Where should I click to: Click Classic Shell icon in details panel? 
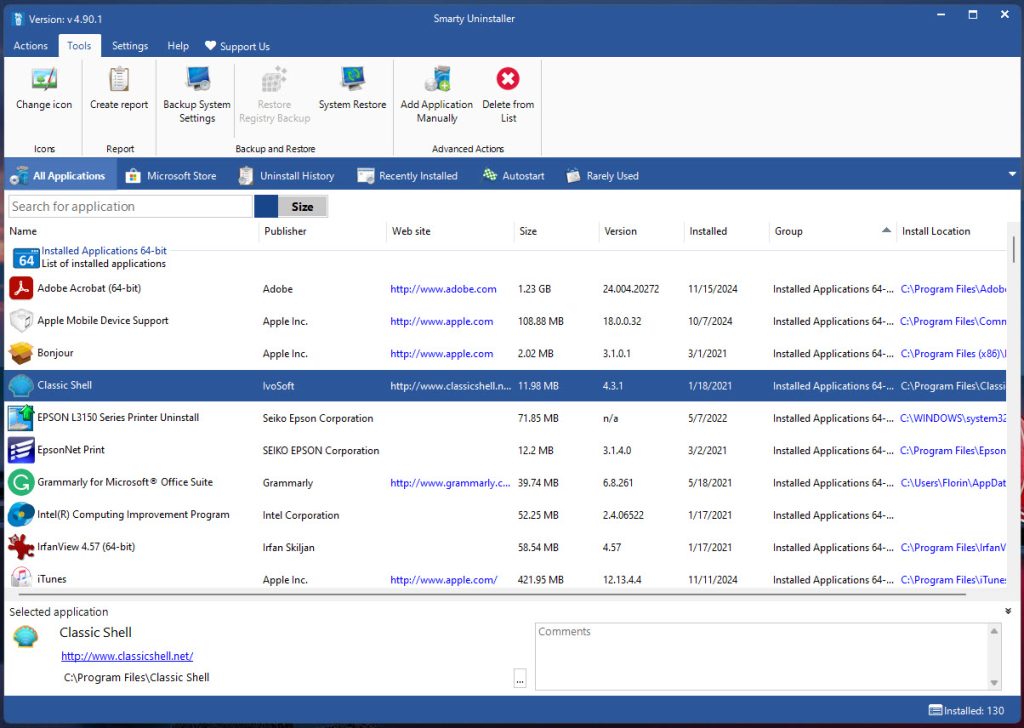(25, 636)
